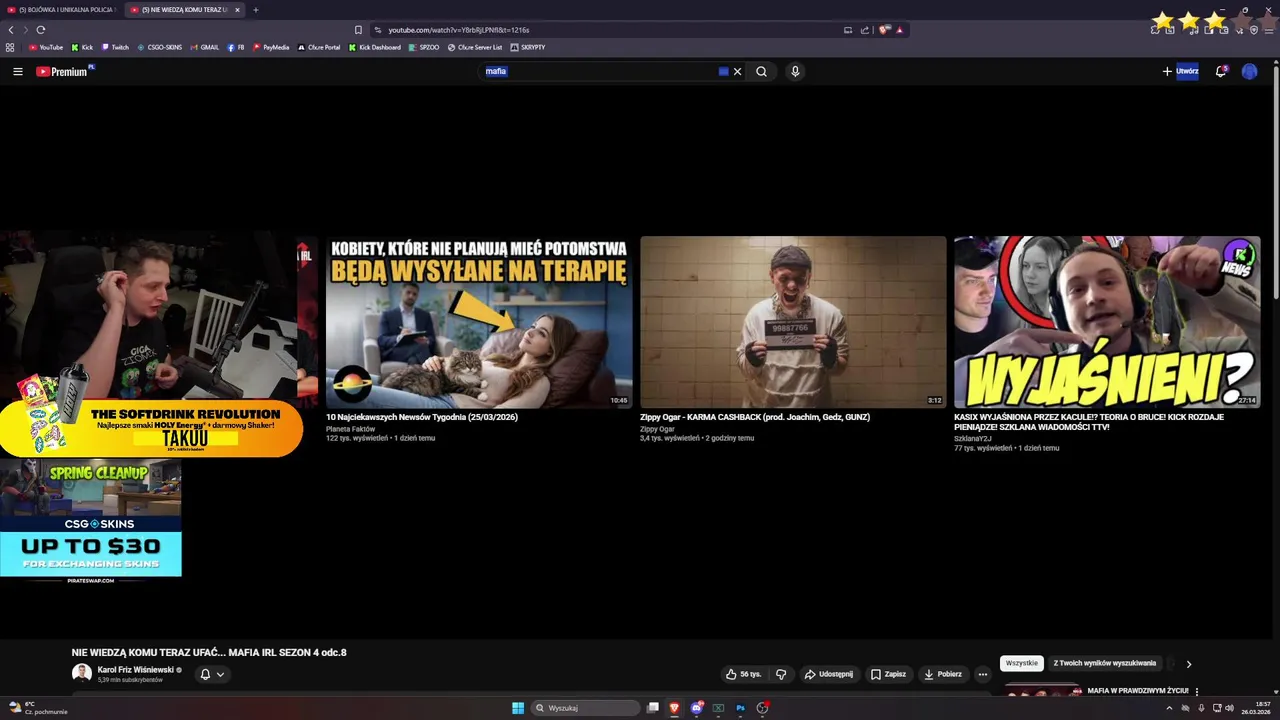This screenshot has height=720, width=1280.
Task: Open the GMAIL bookmark
Action: (204, 47)
